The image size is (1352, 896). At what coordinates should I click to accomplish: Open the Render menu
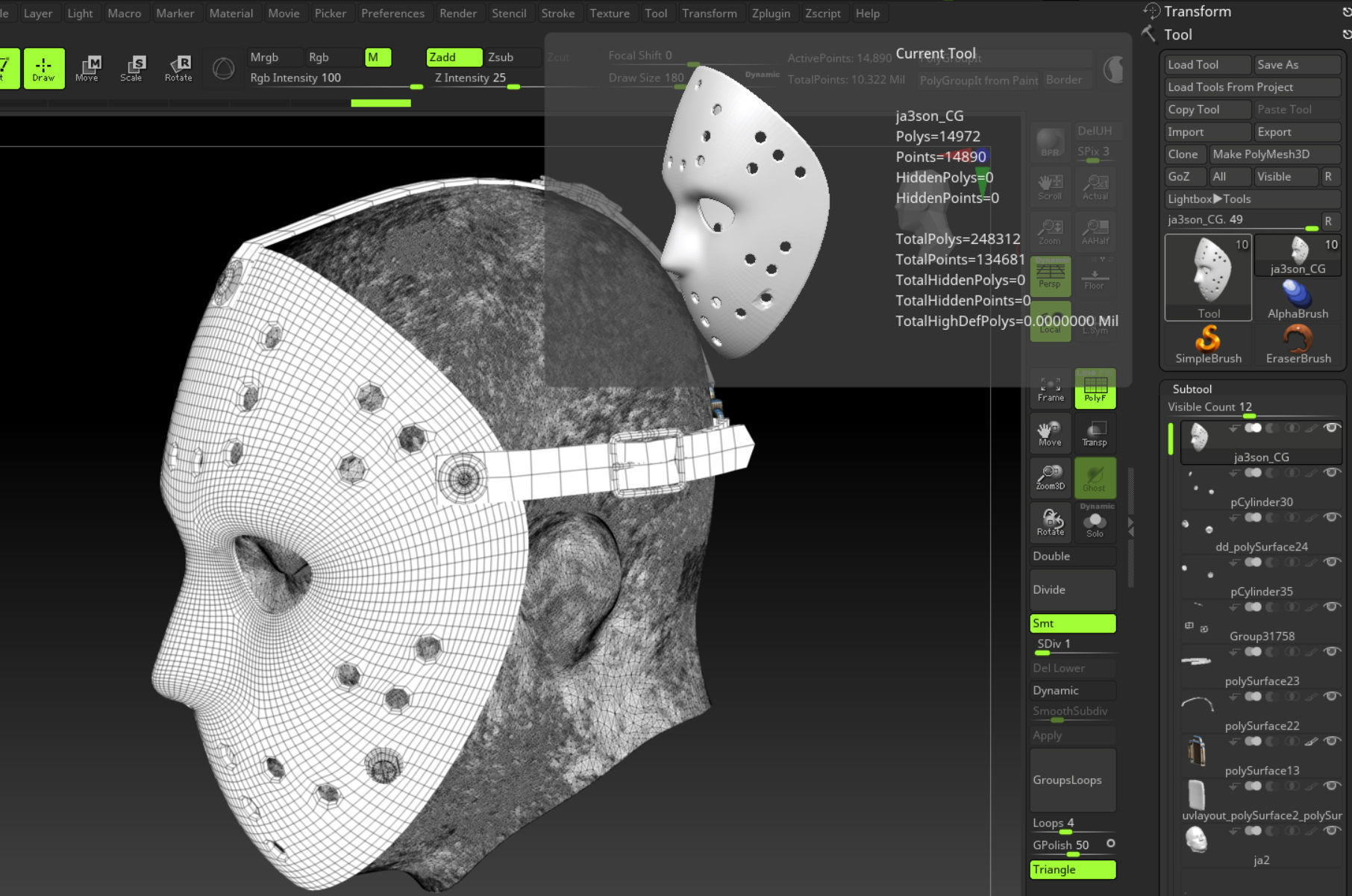pyautogui.click(x=458, y=13)
